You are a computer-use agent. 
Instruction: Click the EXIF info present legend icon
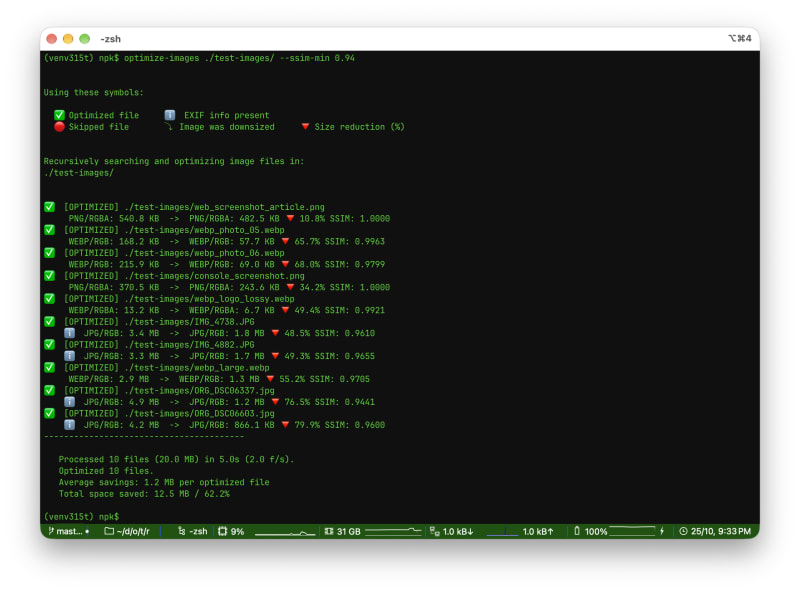point(170,115)
